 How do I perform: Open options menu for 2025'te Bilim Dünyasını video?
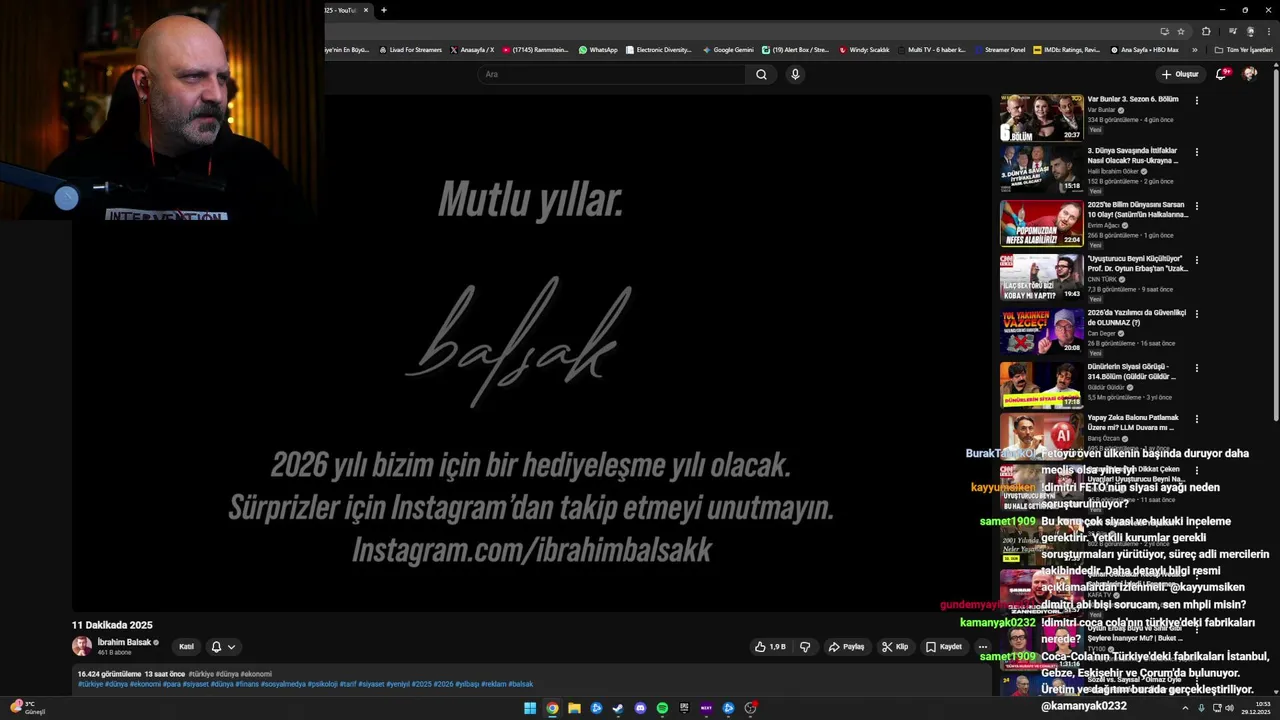tap(1196, 206)
